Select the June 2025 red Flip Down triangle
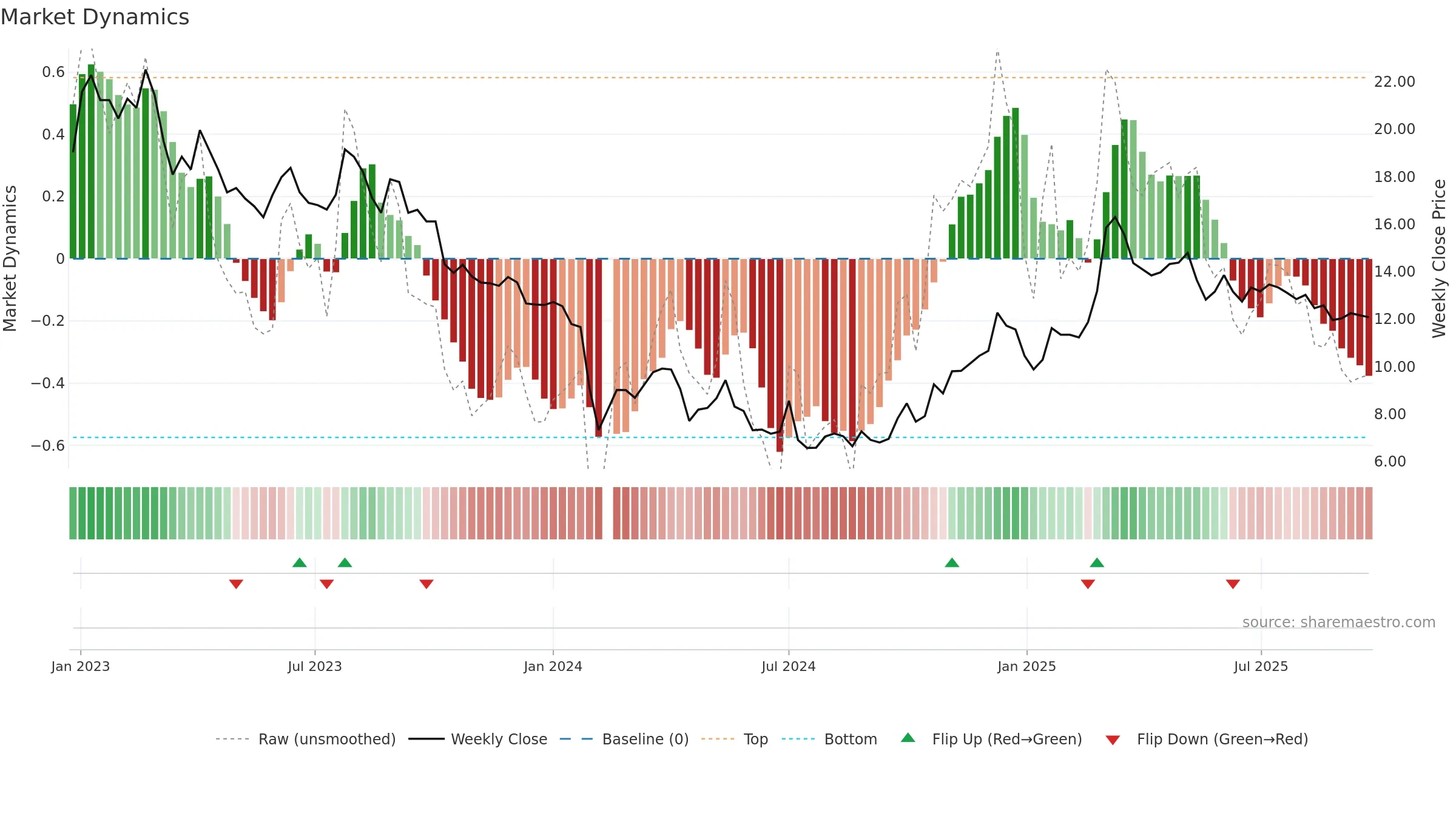This screenshot has height=819, width=1456. [1233, 584]
